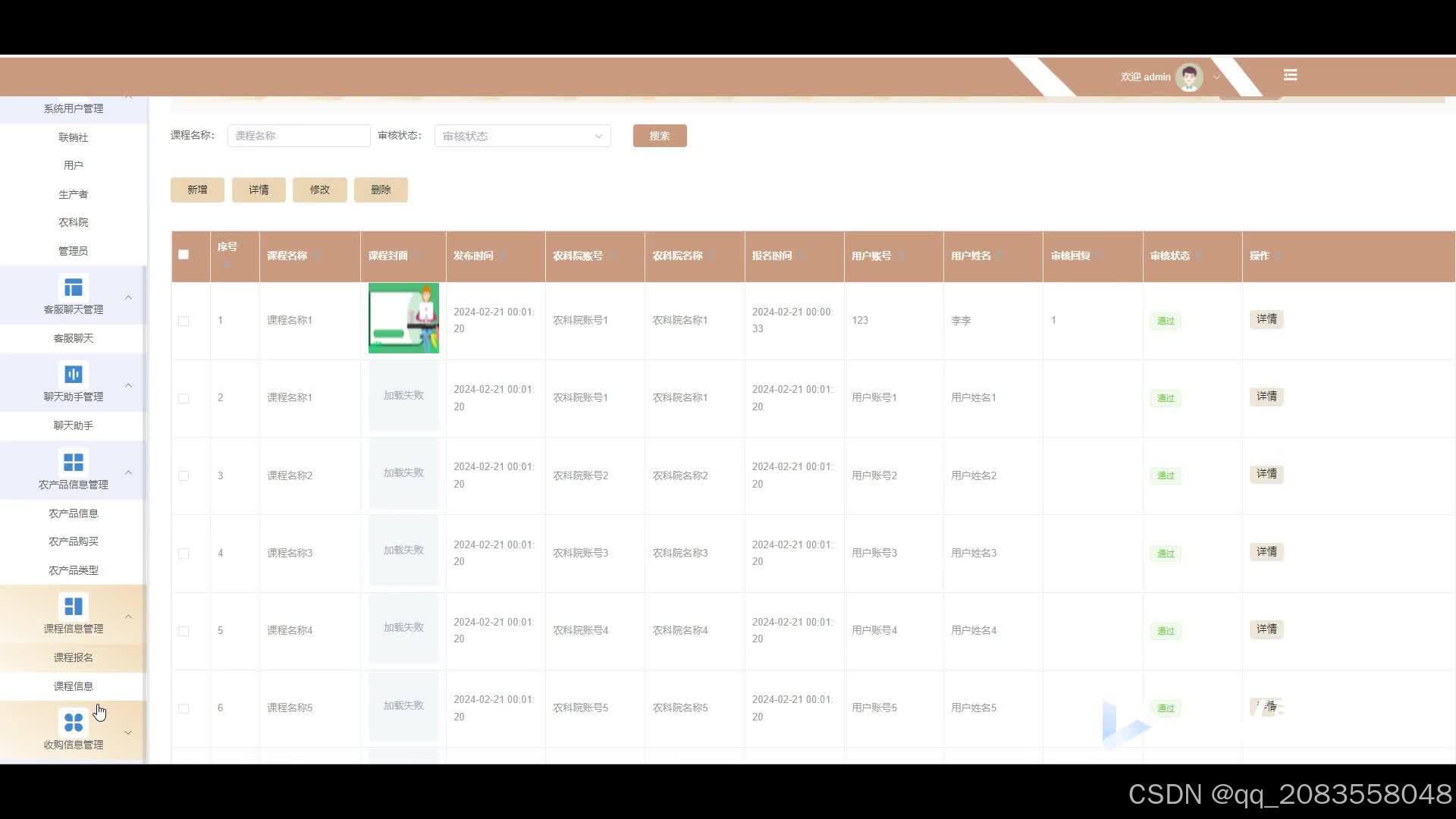Image resolution: width=1456 pixels, height=819 pixels.
Task: Click course cover thumbnail in row 1
Action: (403, 318)
